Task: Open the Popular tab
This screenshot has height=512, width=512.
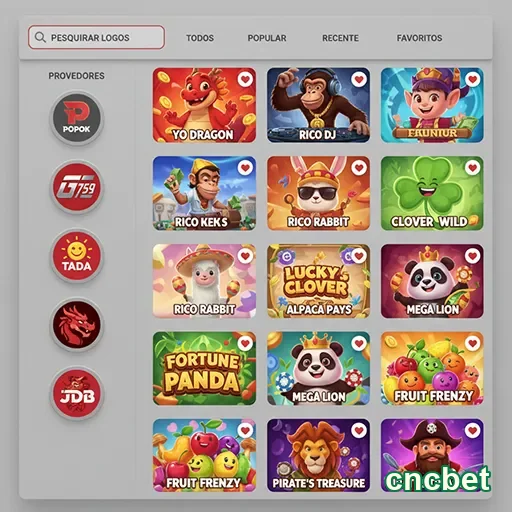Action: click(267, 38)
